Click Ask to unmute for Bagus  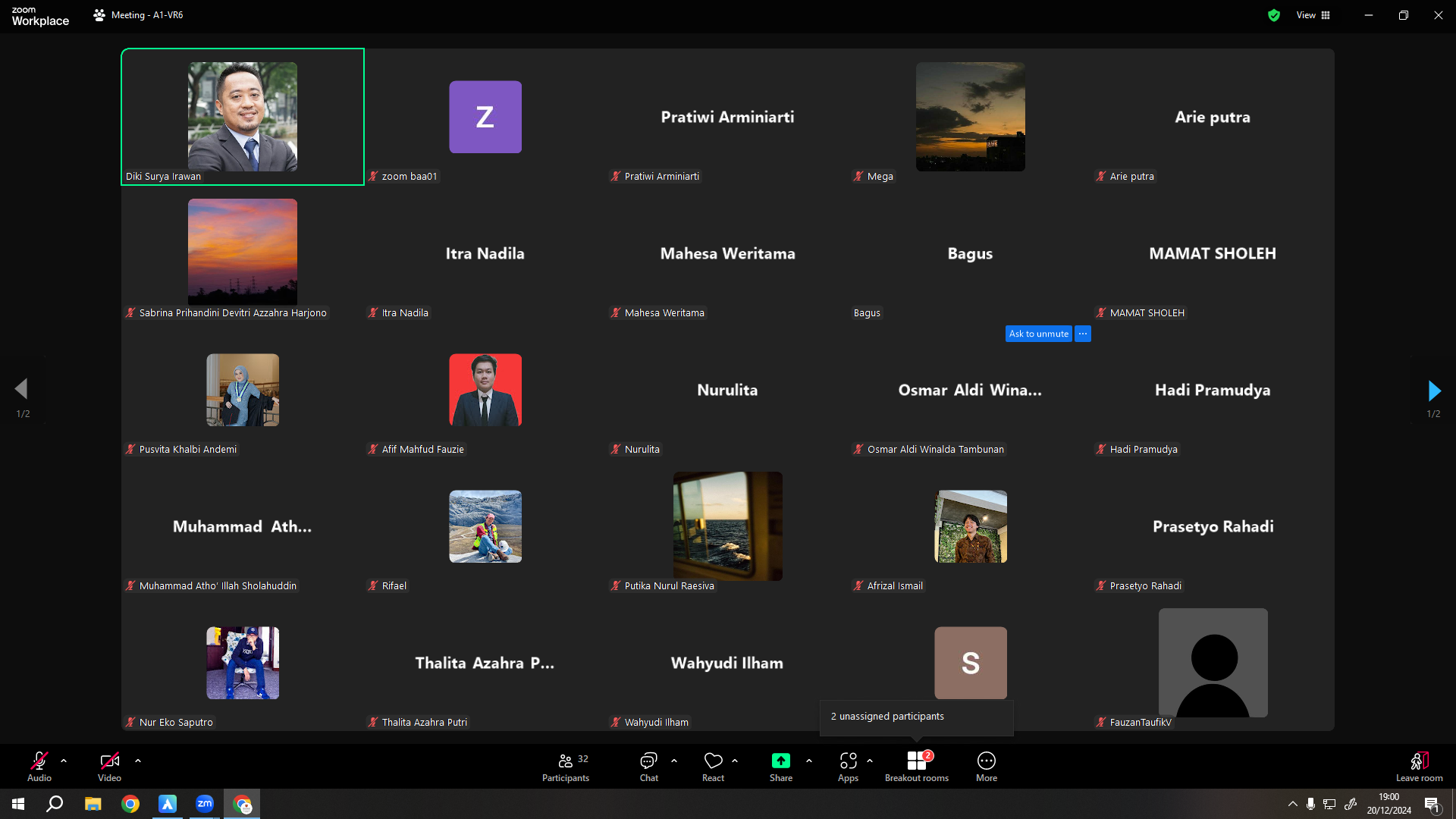point(1039,334)
